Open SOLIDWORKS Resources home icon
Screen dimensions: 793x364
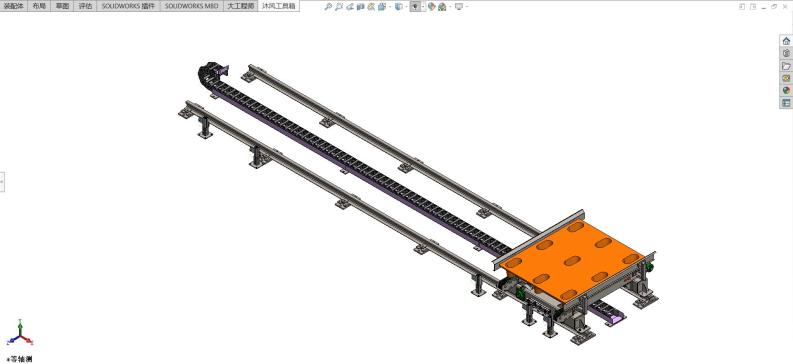[786, 41]
